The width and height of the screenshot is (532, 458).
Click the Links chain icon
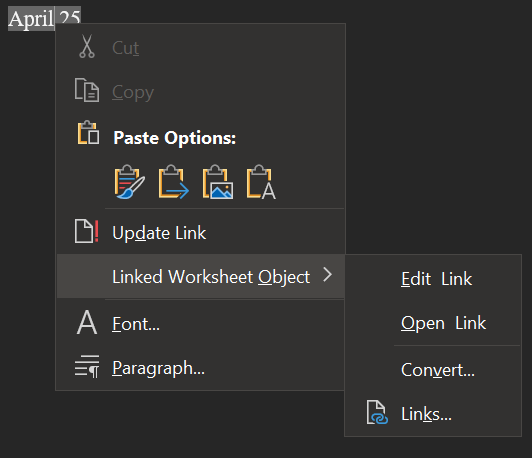pos(377,412)
